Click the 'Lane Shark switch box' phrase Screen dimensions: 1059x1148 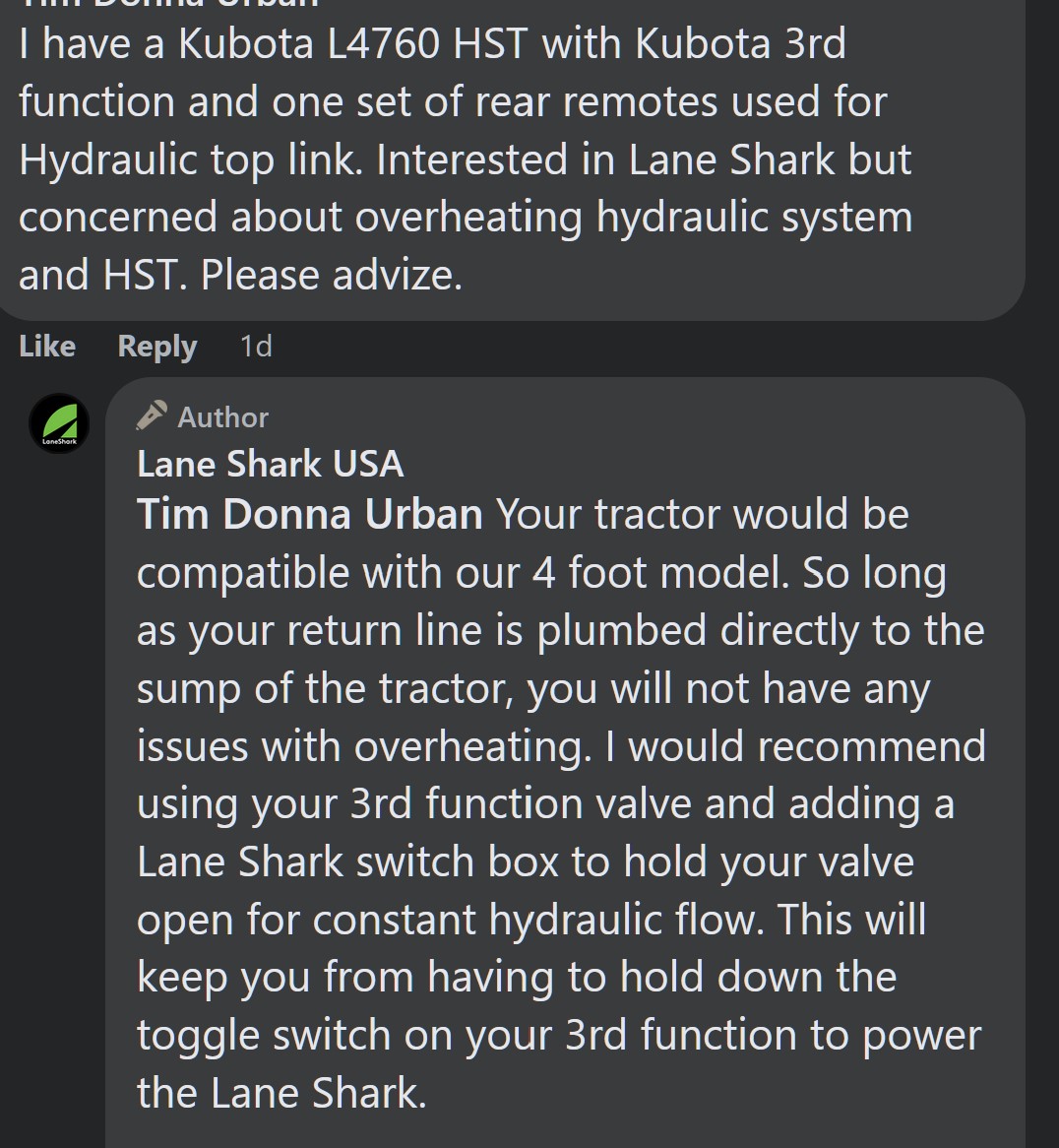pyautogui.click(x=348, y=861)
